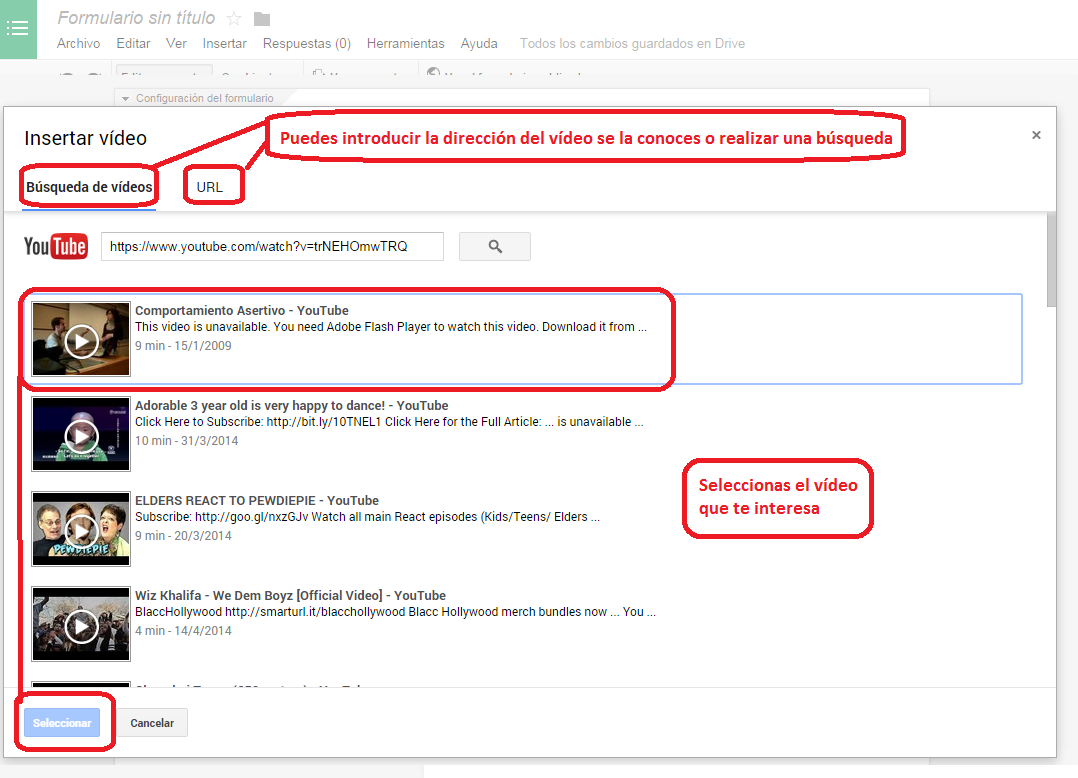This screenshot has width=1078, height=778.
Task: Click the text 9 min - 20/3/2014
Action: click(183, 535)
